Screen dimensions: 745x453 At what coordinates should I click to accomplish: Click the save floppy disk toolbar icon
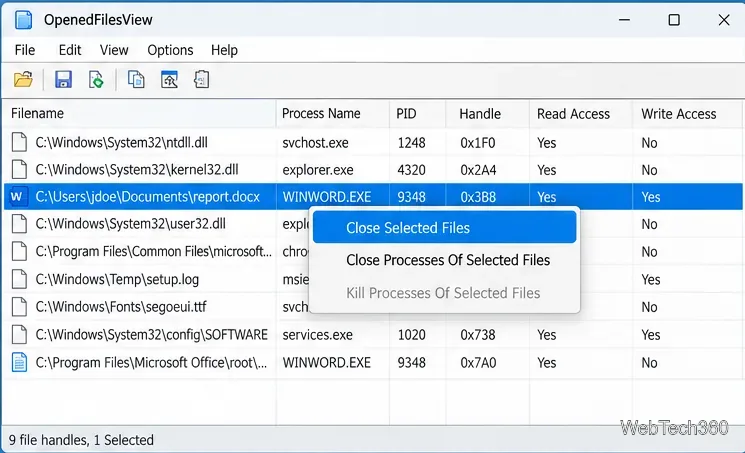pyautogui.click(x=63, y=79)
